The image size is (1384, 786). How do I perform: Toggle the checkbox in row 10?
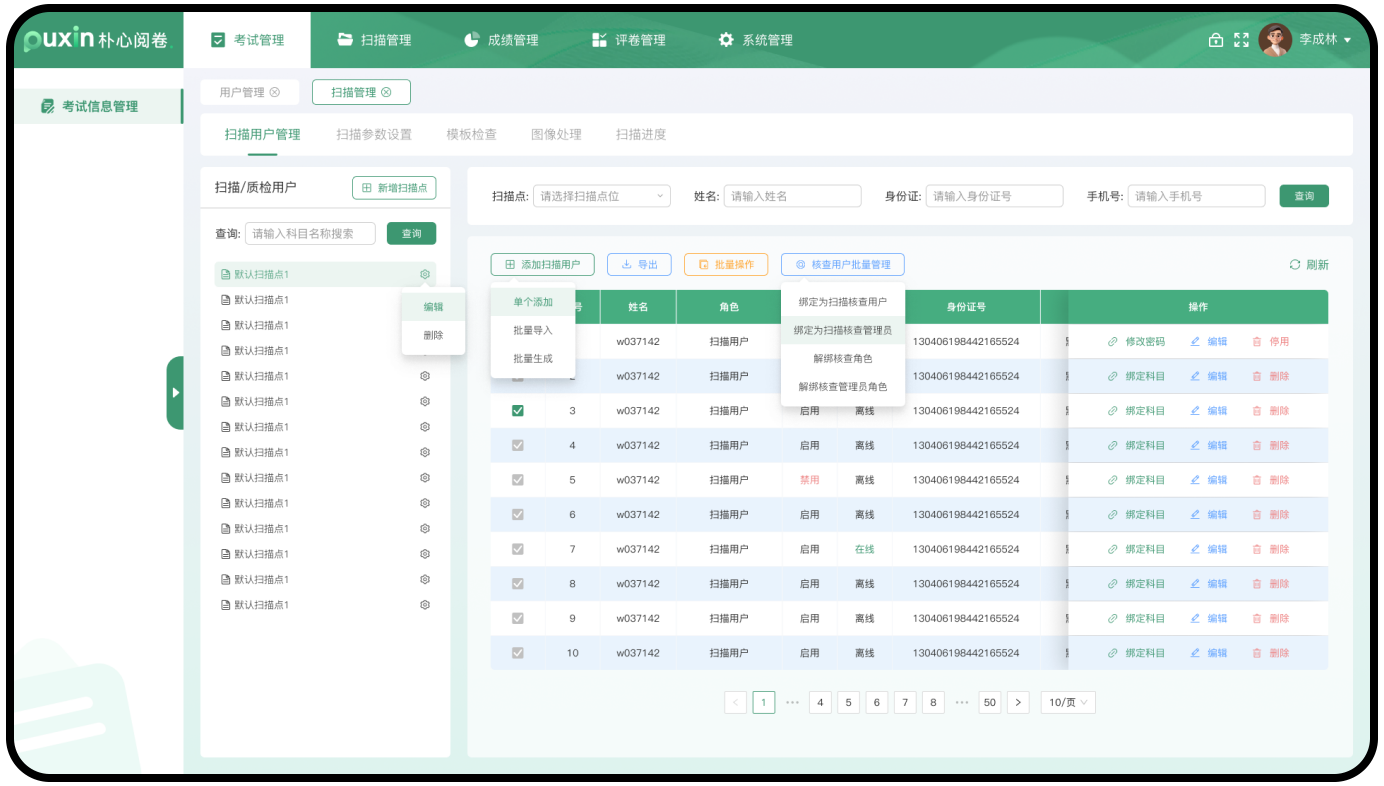[x=518, y=653]
